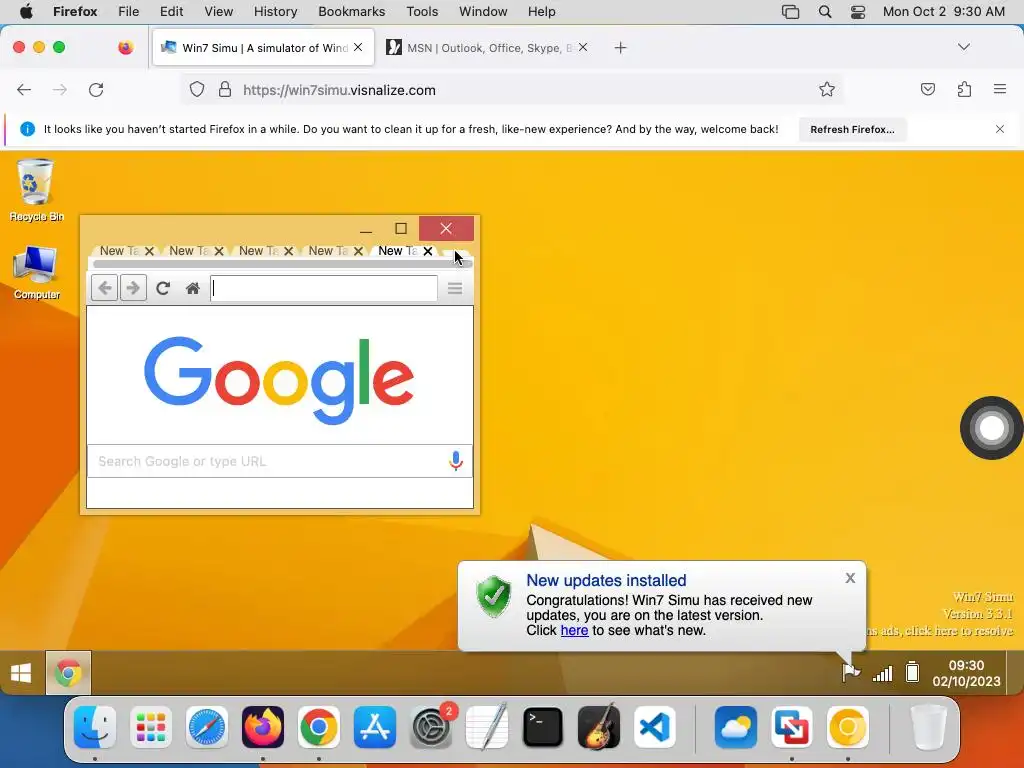Image resolution: width=1024 pixels, height=768 pixels.
Task: Click the simulated Chrome address bar
Action: (x=324, y=288)
